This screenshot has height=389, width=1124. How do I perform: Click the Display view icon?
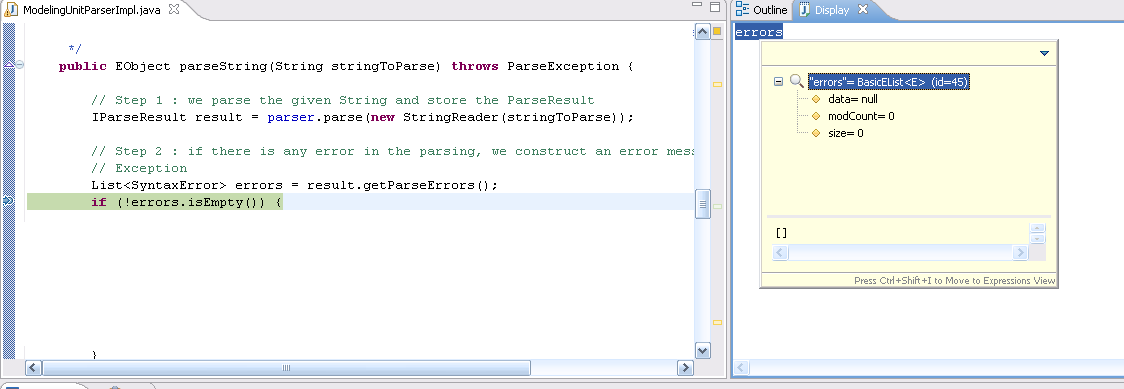804,10
